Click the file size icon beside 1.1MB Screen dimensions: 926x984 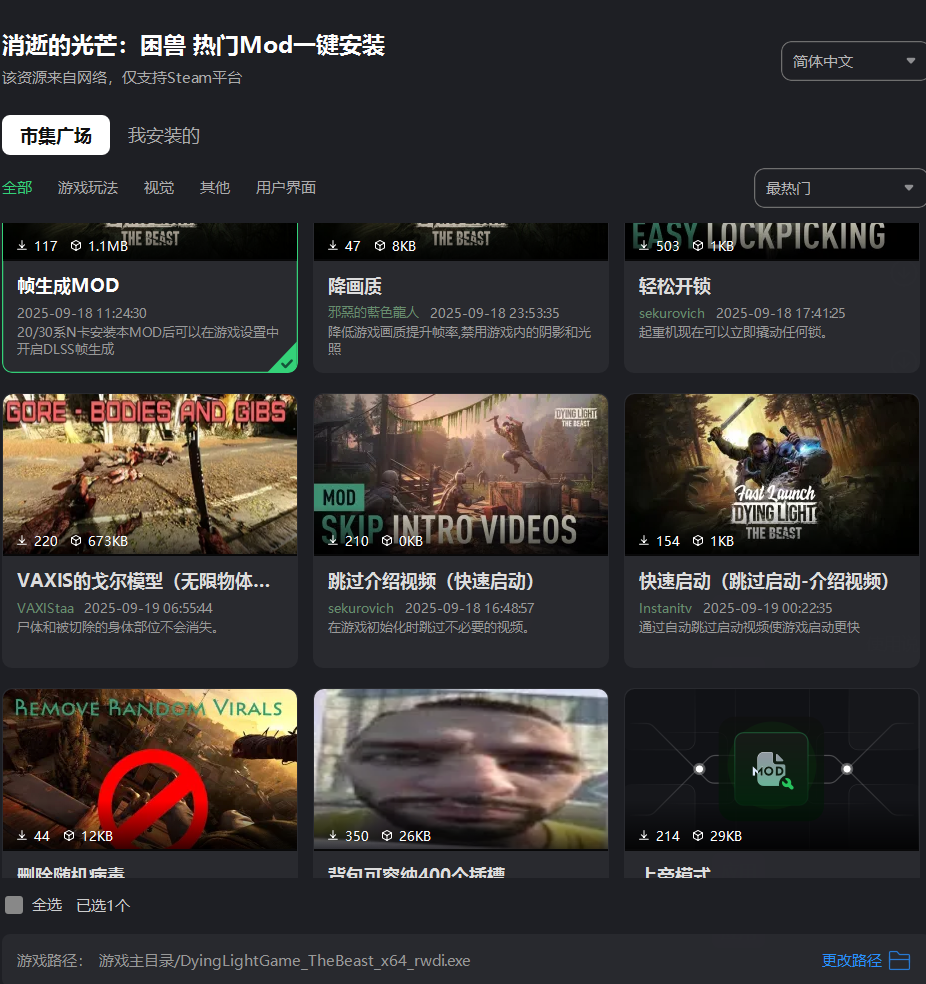point(76,245)
